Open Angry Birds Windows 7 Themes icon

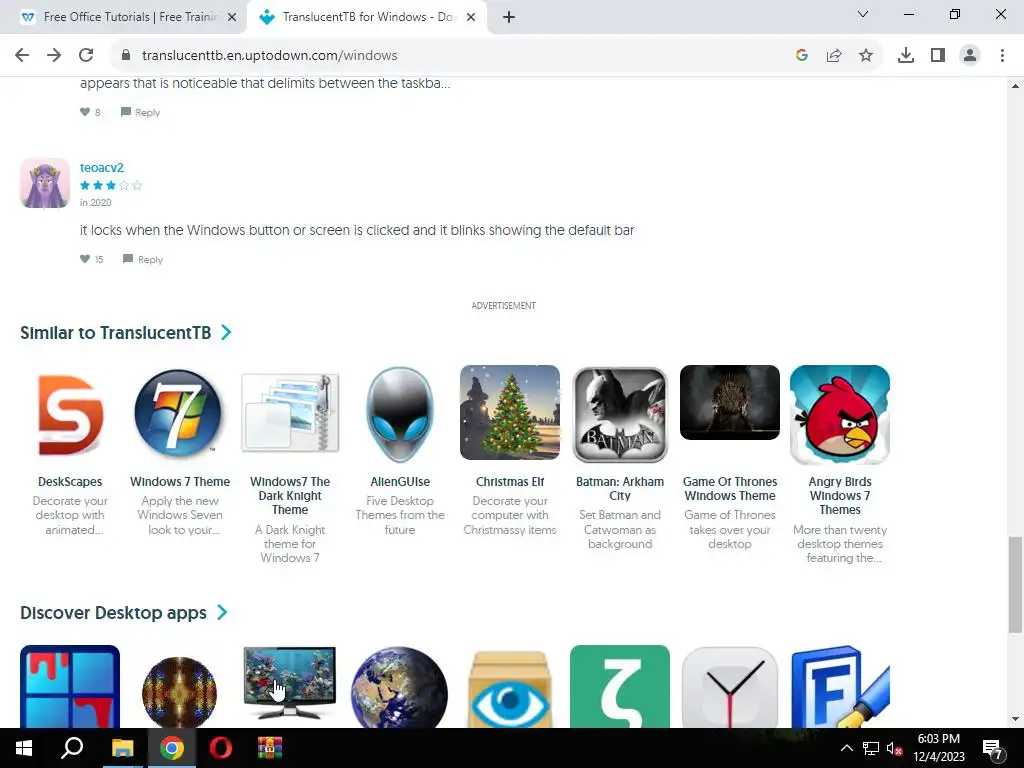pos(840,414)
